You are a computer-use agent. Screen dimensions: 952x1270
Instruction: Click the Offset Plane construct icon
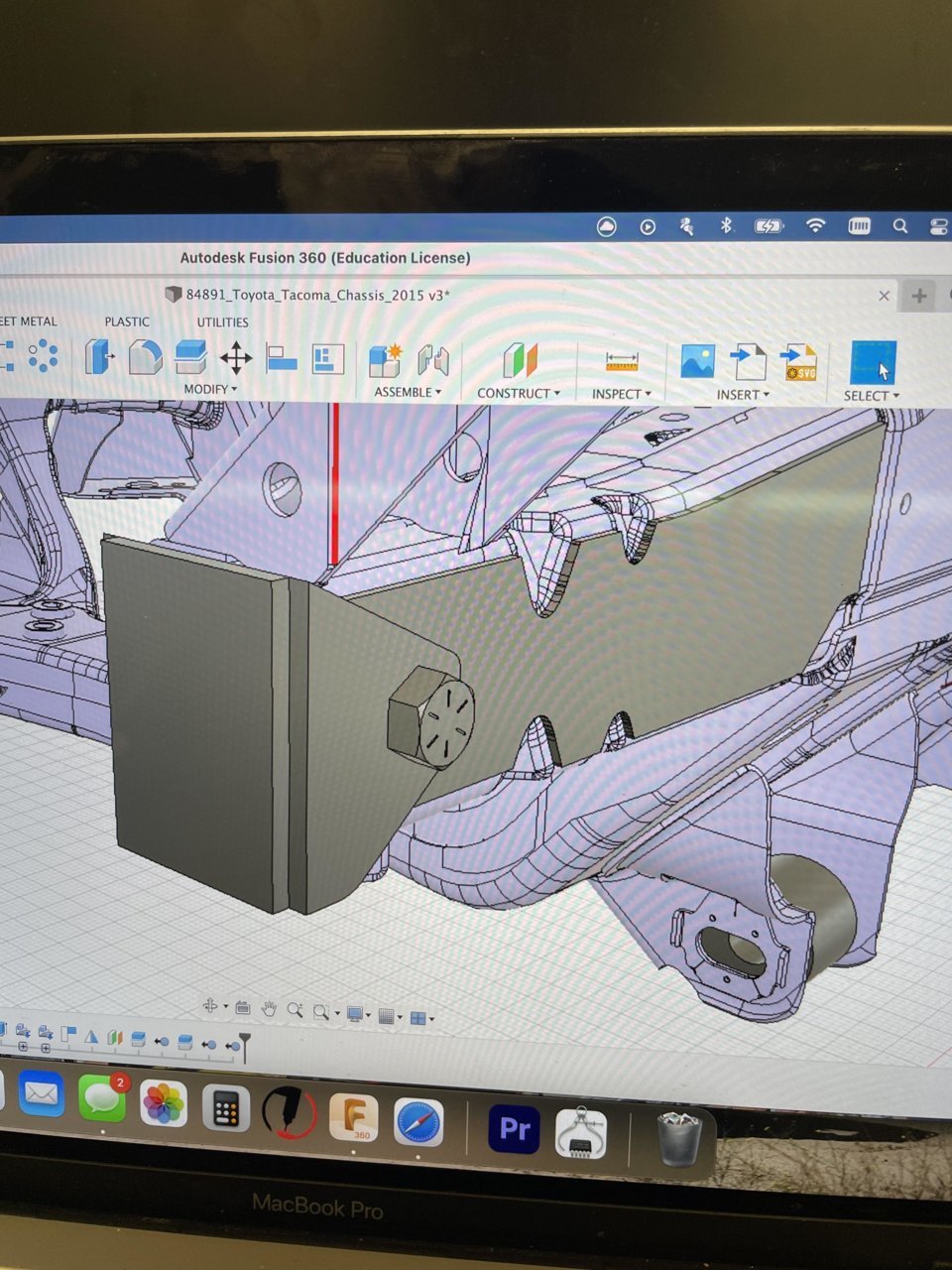pos(520,361)
